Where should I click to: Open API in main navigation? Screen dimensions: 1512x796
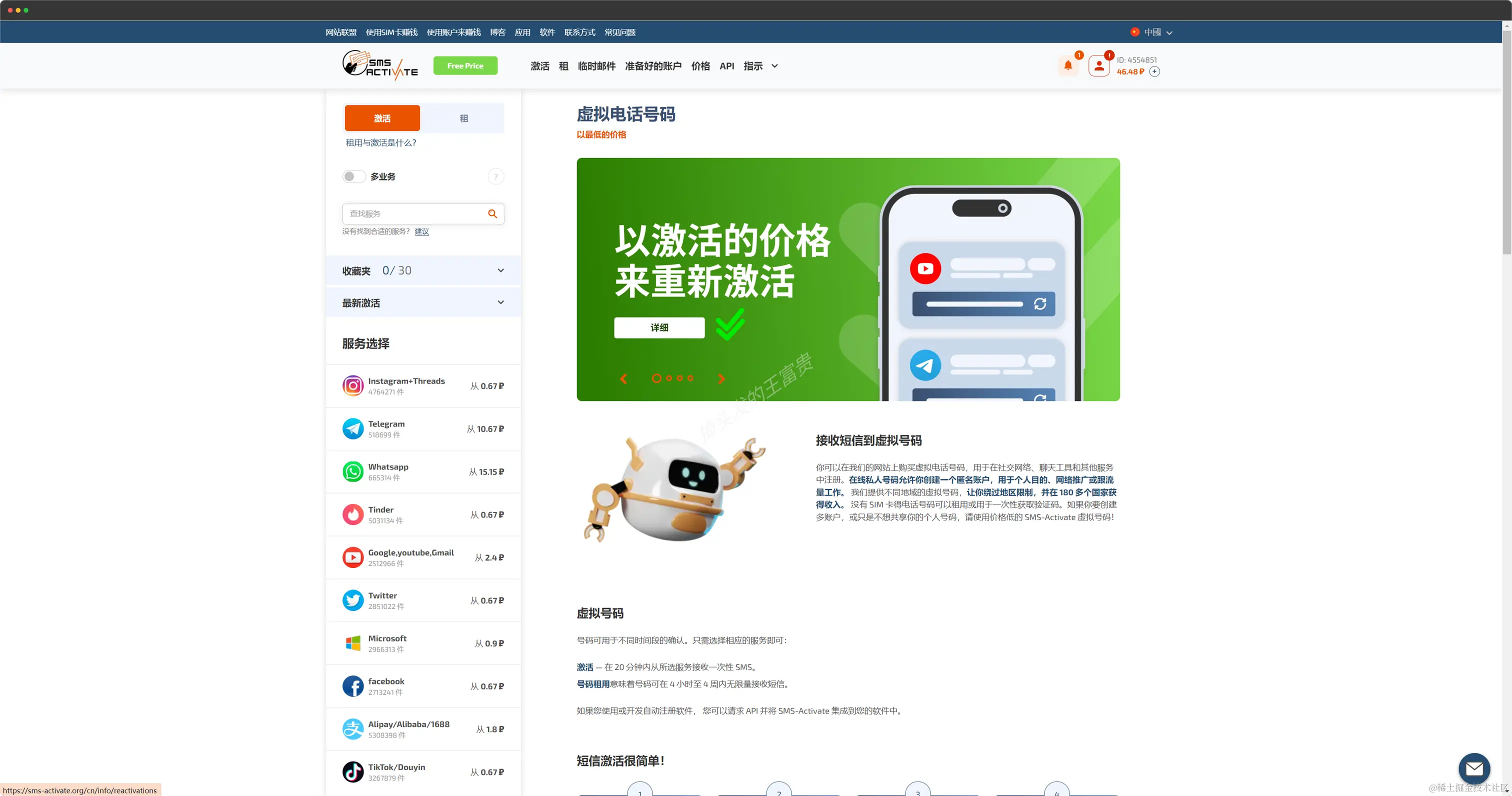click(726, 65)
